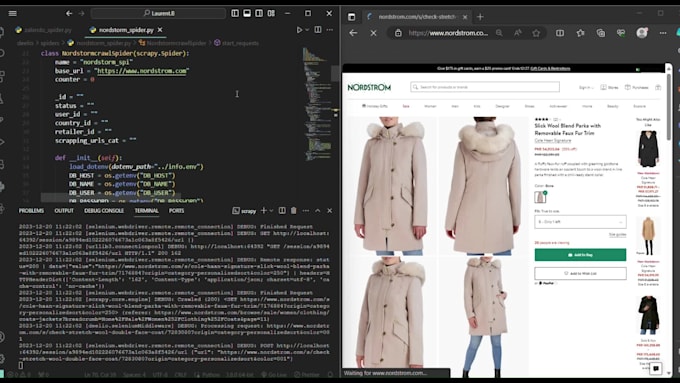This screenshot has width=680, height=383.
Task: Go back in Edge browser
Action: point(353,33)
